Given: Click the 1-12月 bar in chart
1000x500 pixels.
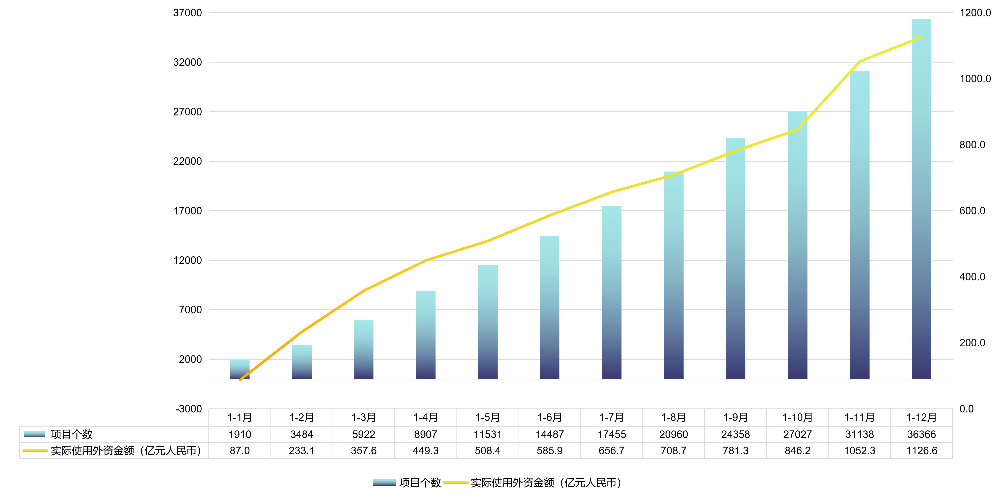Looking at the screenshot, I should pos(921,200).
